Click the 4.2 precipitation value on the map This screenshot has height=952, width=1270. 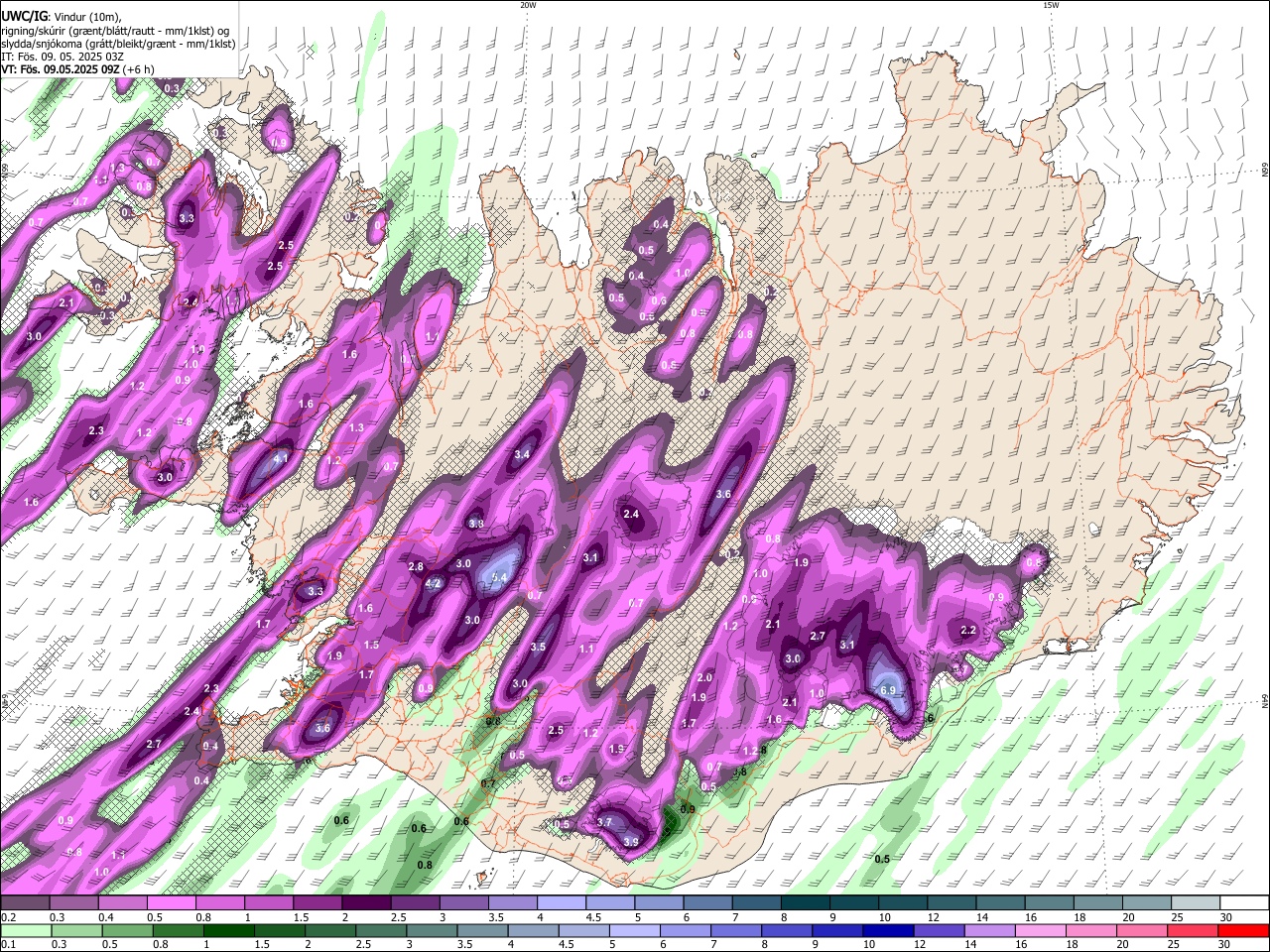(x=433, y=584)
